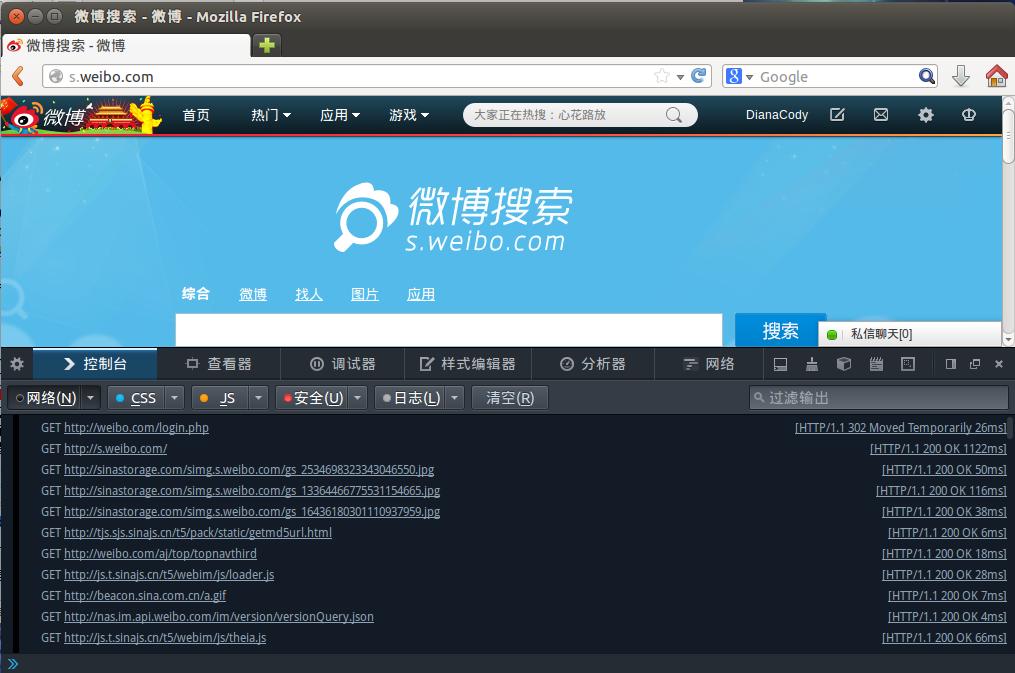Screen dimensions: 1015x673
Task: Open the 热门 dropdown in Weibo navbar
Action: (x=270, y=115)
